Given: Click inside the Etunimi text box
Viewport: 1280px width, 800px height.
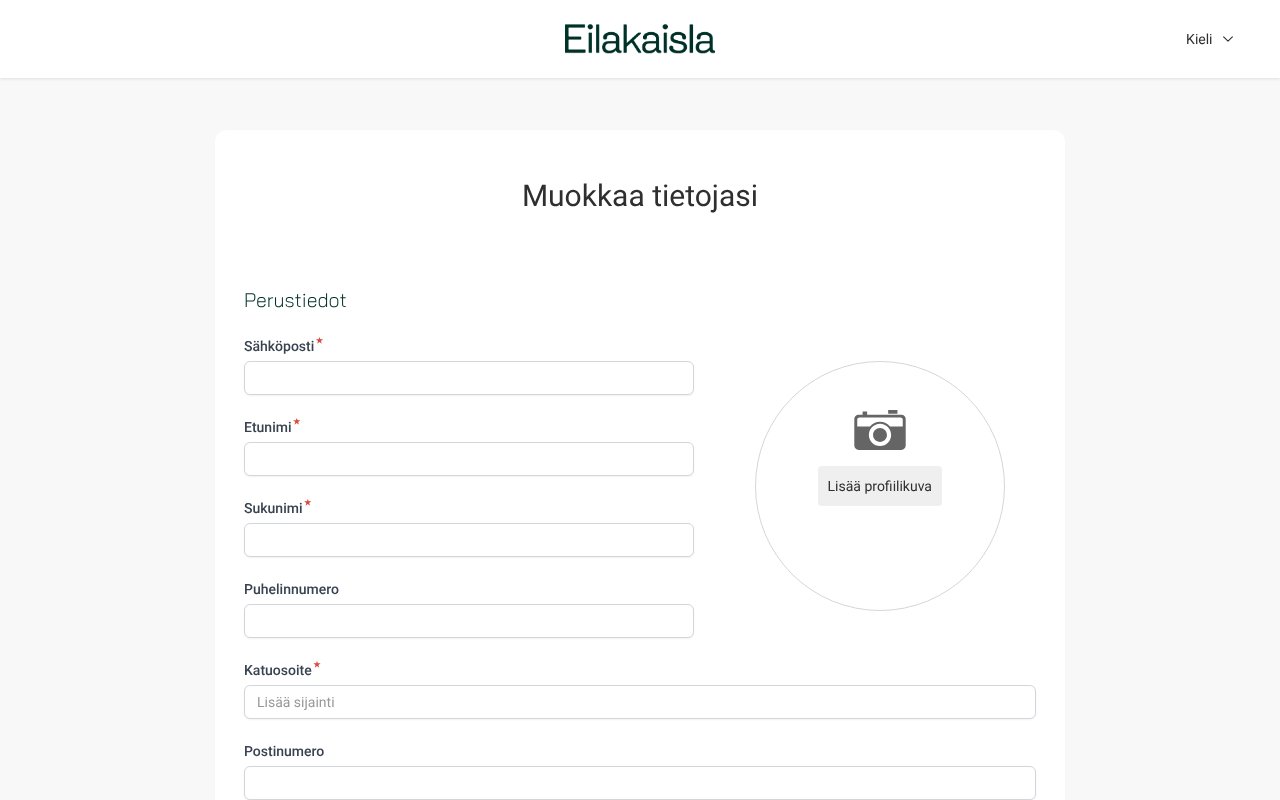Looking at the screenshot, I should [x=469, y=459].
